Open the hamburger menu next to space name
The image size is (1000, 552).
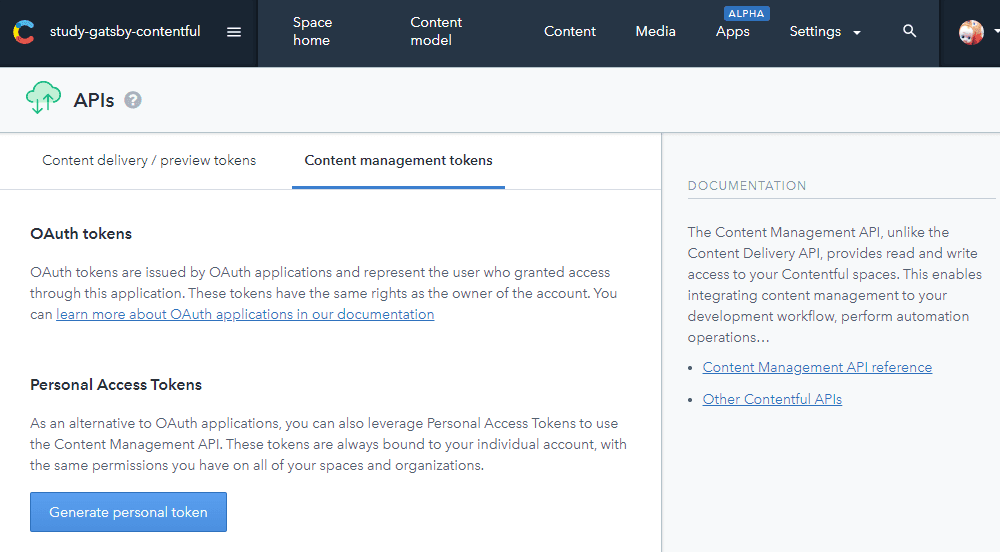(x=234, y=32)
